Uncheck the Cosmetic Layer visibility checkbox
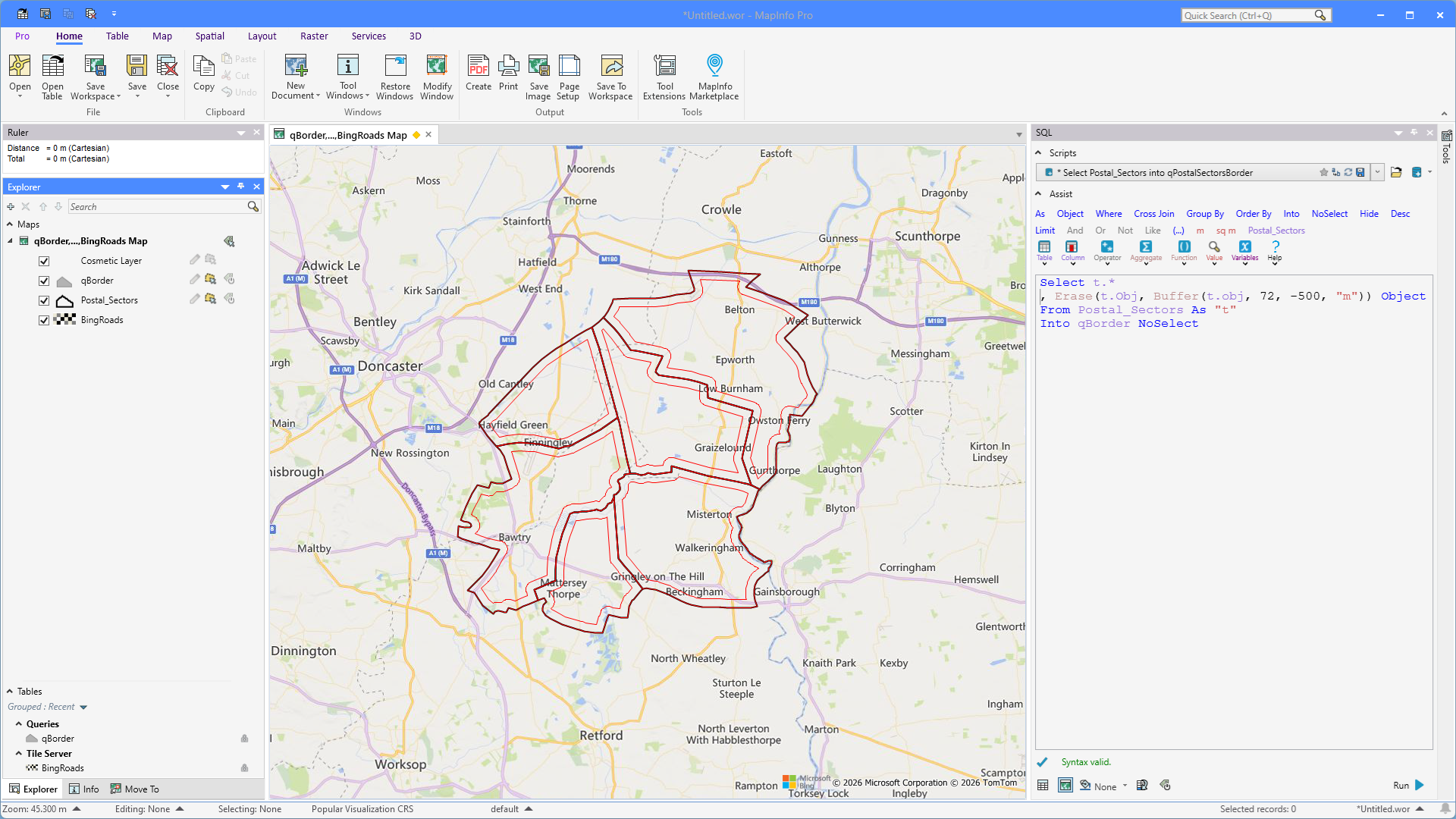 (44, 261)
